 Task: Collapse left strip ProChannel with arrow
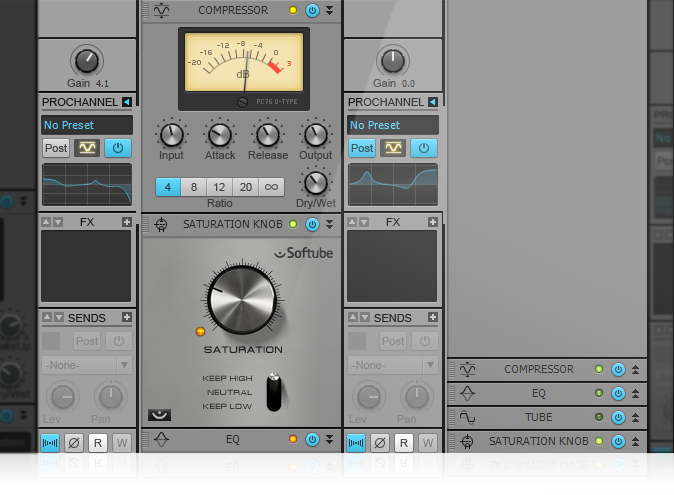pyautogui.click(x=127, y=102)
